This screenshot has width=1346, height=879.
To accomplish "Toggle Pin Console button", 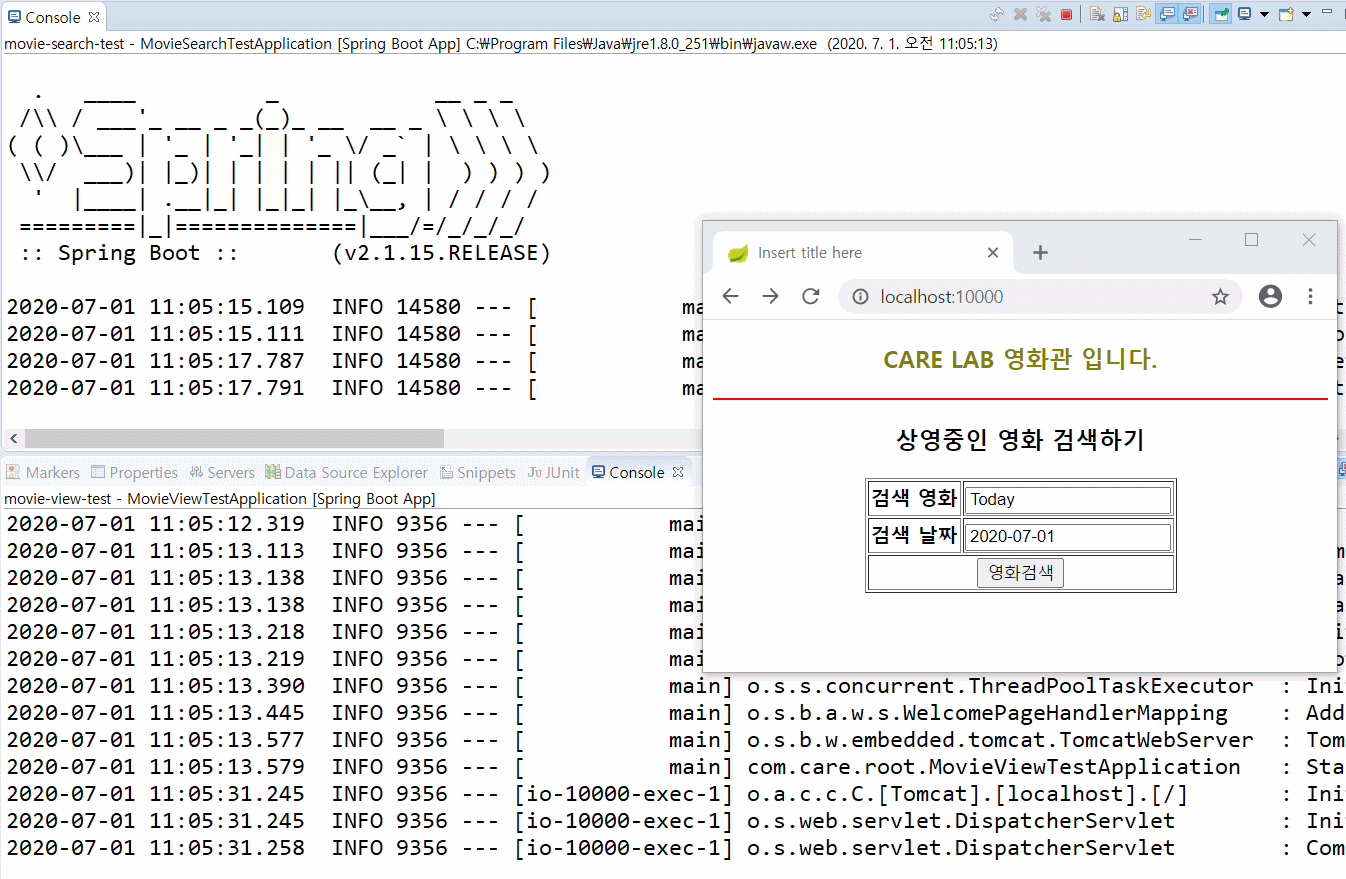I will pos(1220,14).
